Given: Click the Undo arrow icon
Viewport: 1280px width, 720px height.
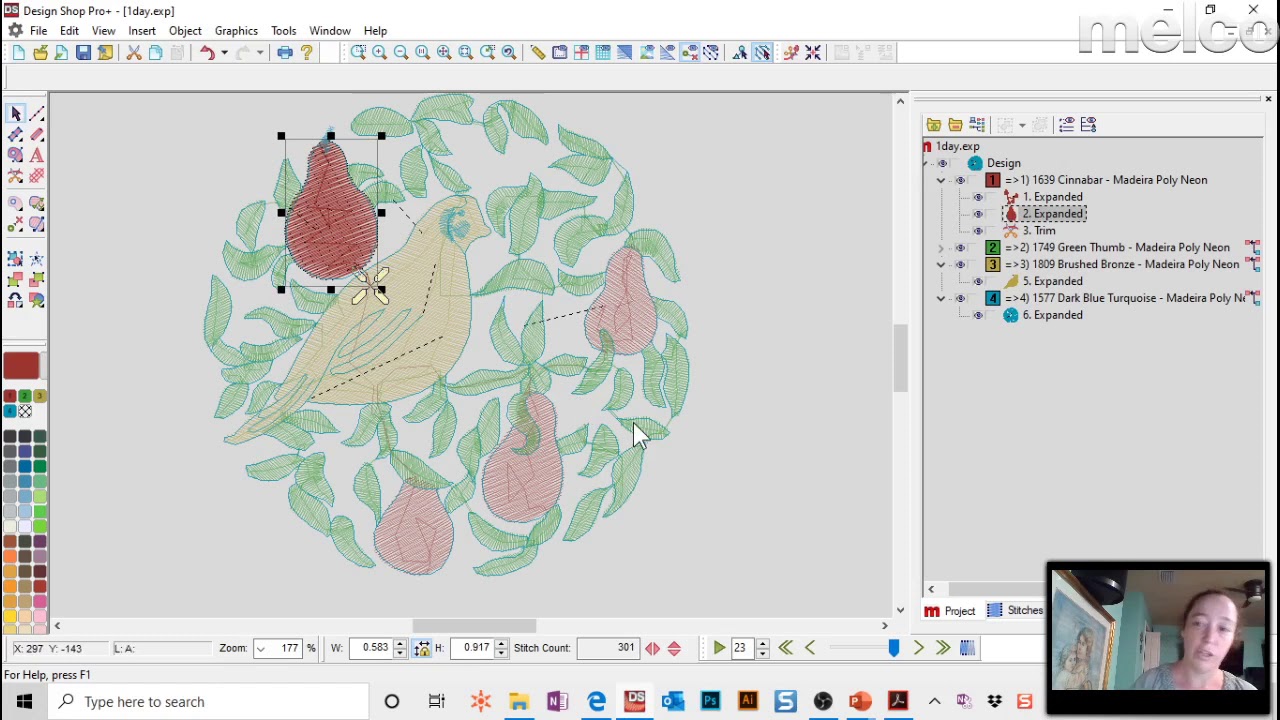Looking at the screenshot, I should [x=207, y=53].
